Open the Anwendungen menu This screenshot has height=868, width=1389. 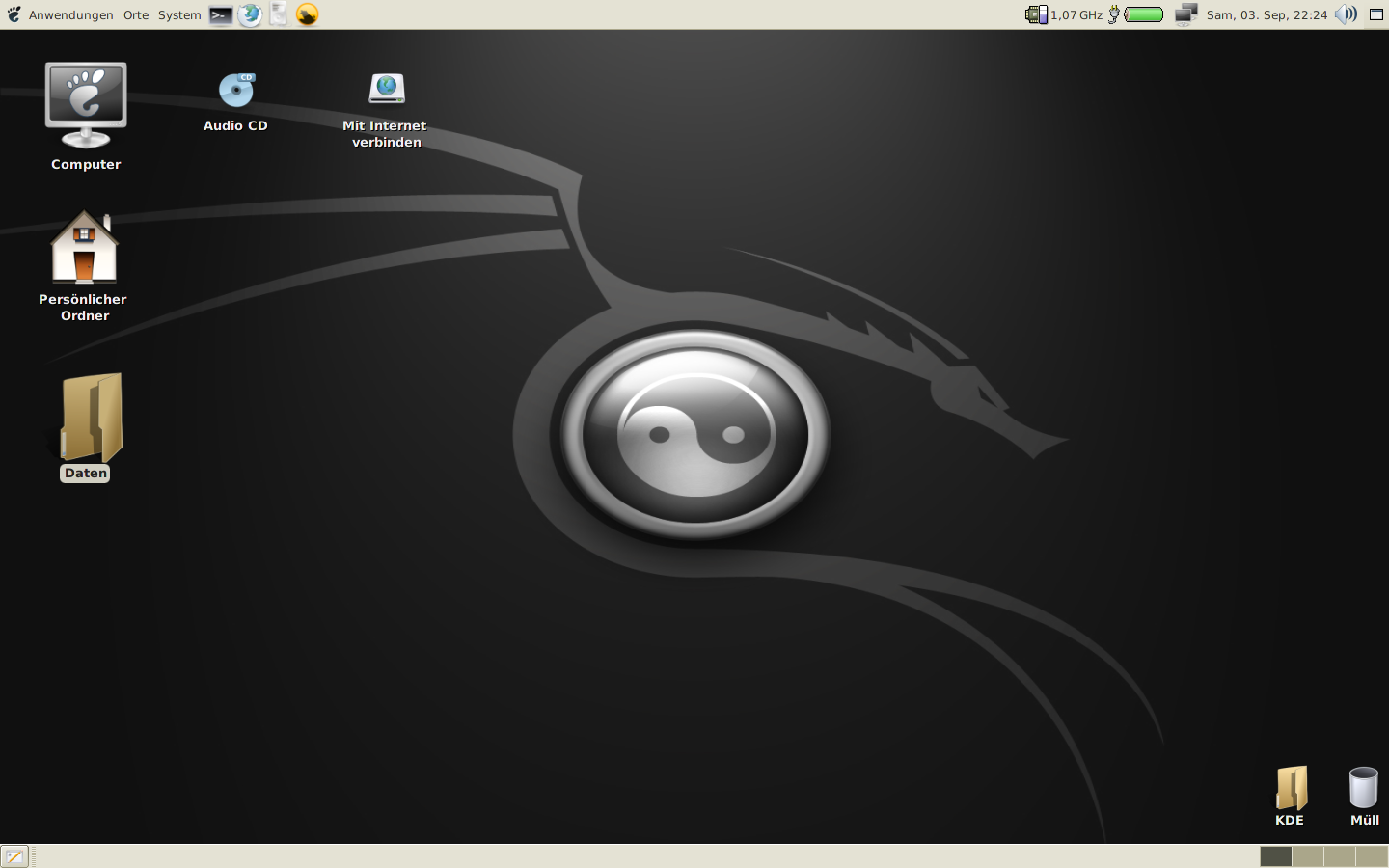point(70,14)
